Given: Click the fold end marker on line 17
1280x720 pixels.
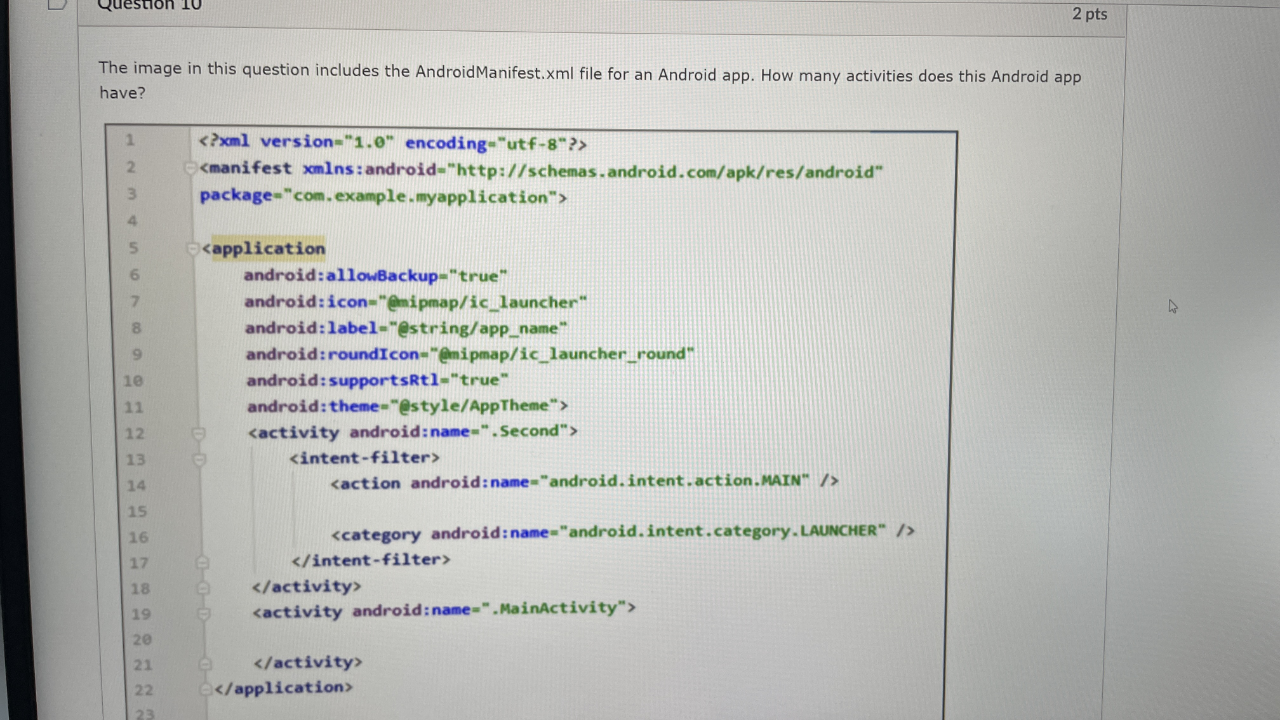Looking at the screenshot, I should click(202, 563).
